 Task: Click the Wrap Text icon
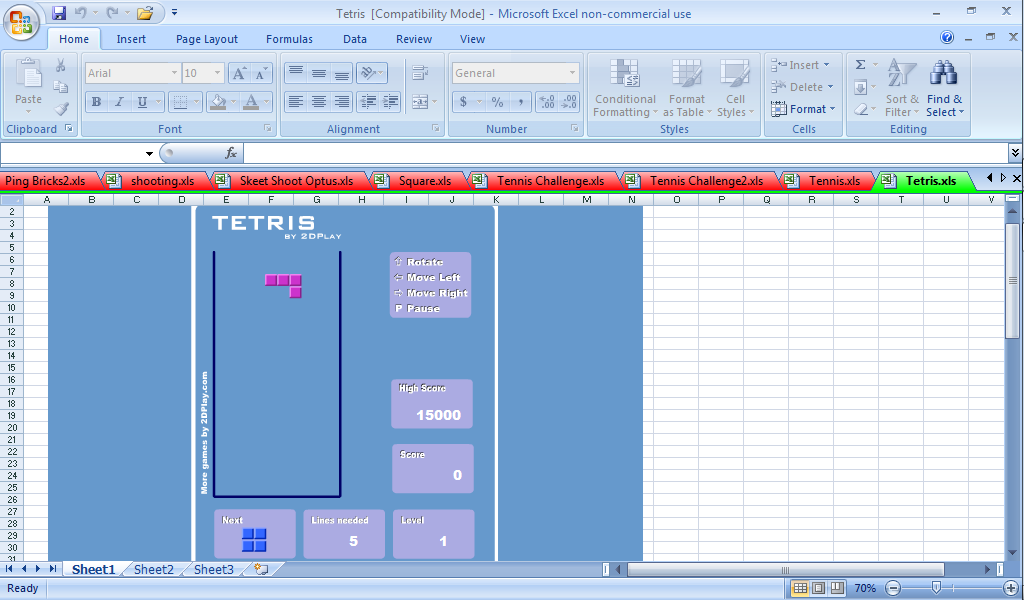click(x=420, y=72)
